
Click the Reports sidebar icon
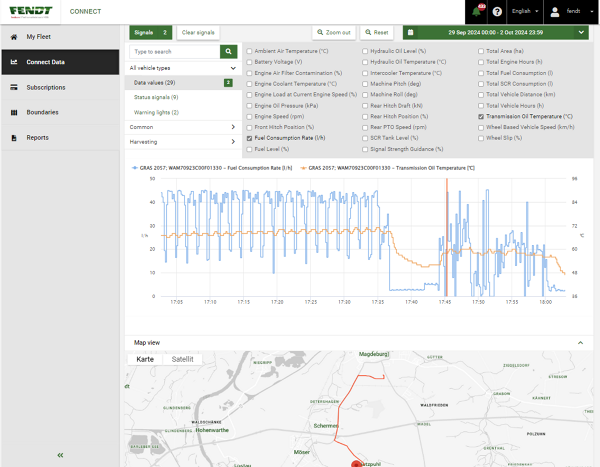(x=13, y=138)
